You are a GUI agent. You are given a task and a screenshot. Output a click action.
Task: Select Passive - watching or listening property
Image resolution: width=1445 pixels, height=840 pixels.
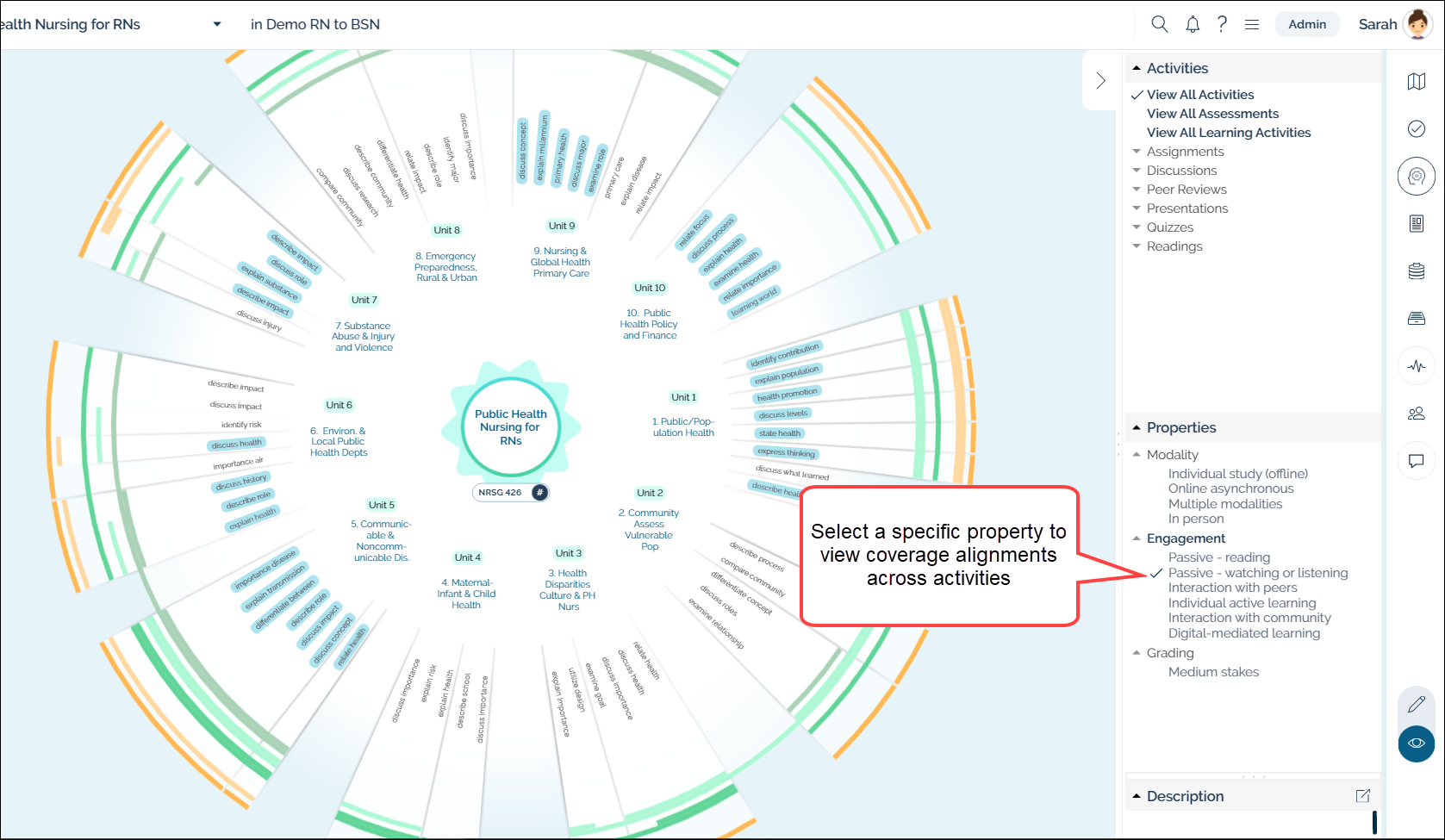[x=1257, y=573]
